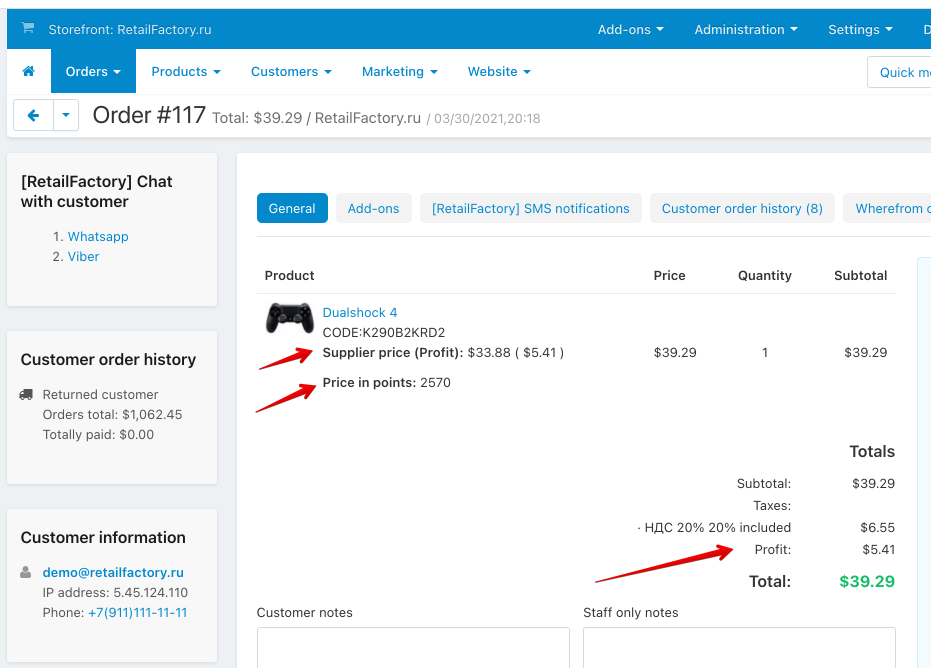Open Customer order history (8) tab

pyautogui.click(x=742, y=208)
